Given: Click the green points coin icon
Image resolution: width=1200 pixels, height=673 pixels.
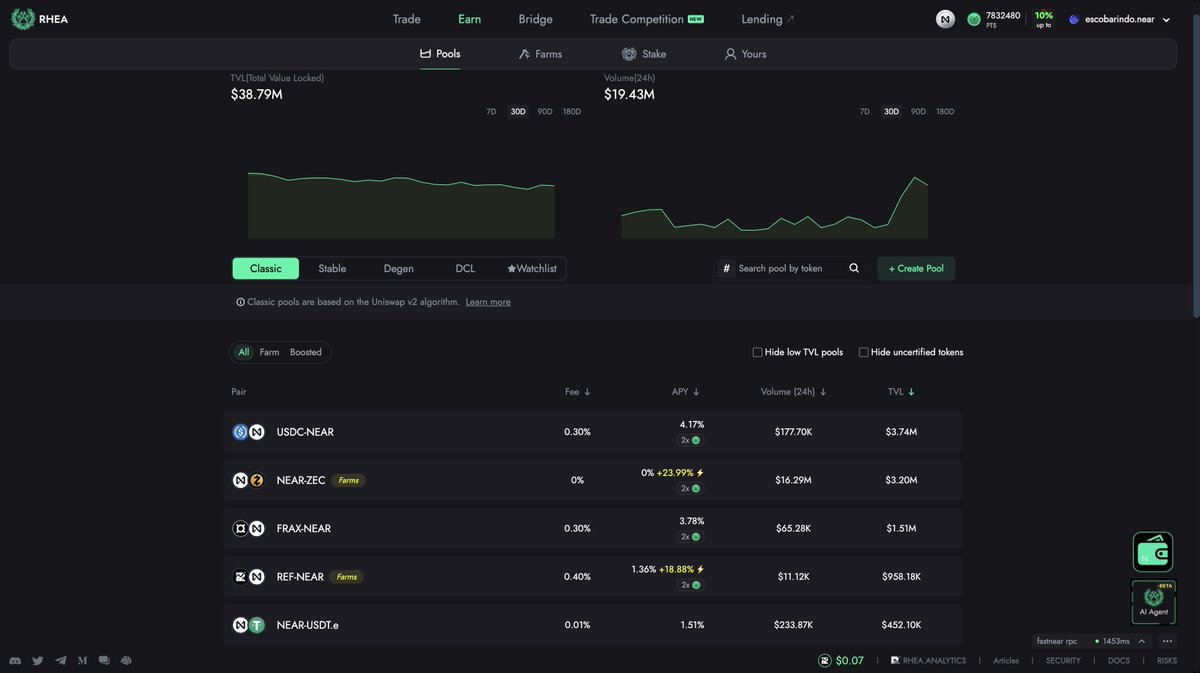Looking at the screenshot, I should click(x=974, y=19).
